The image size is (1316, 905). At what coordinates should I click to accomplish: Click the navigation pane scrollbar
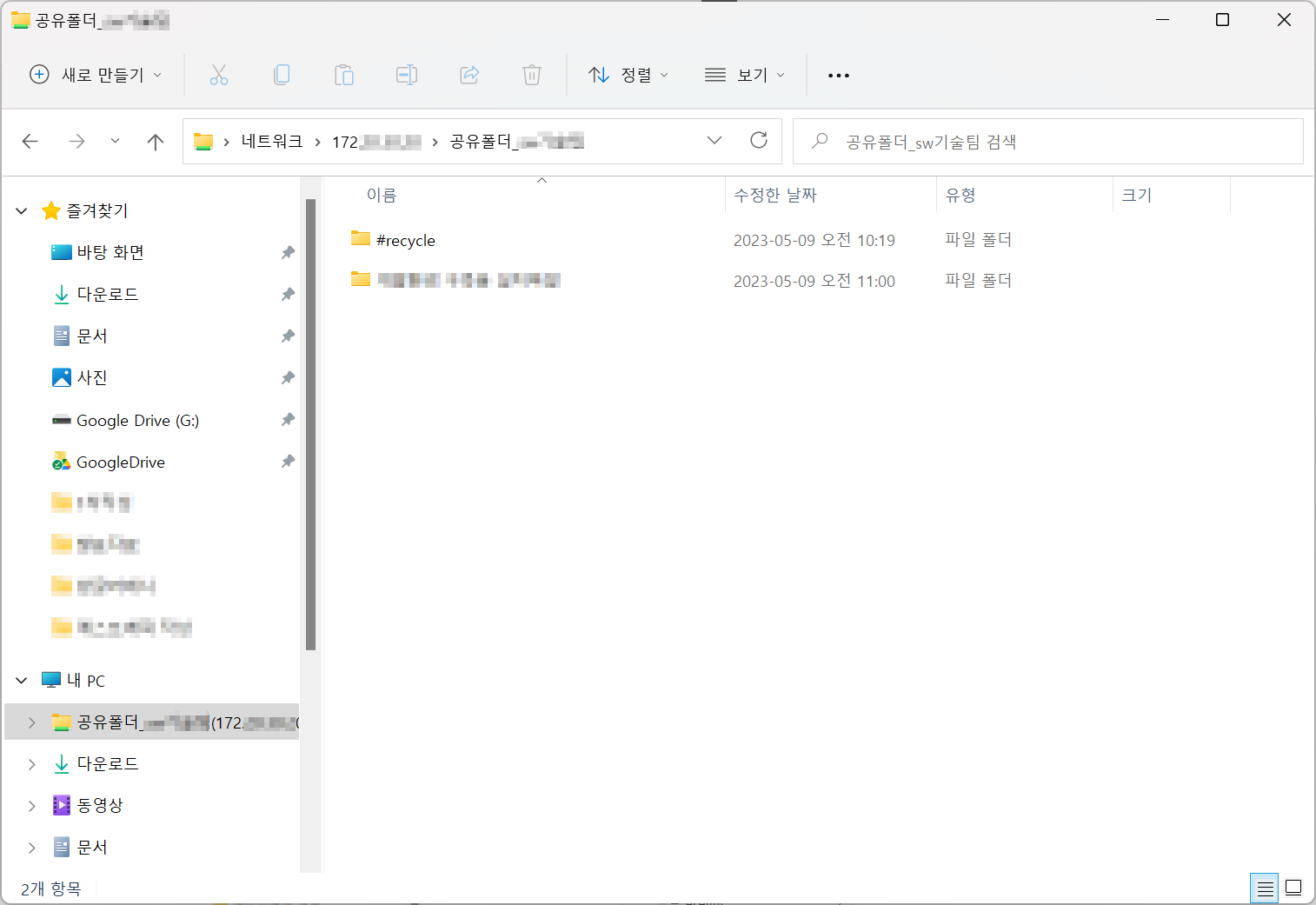point(311,425)
